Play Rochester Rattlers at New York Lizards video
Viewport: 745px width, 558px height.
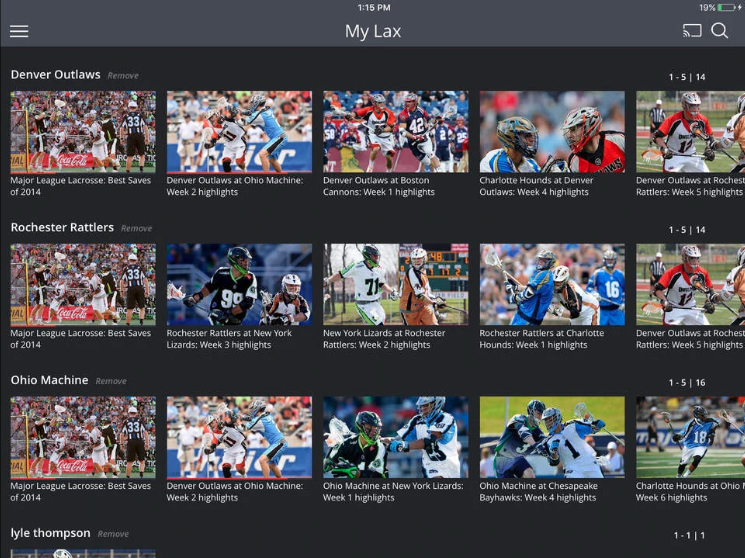239,285
